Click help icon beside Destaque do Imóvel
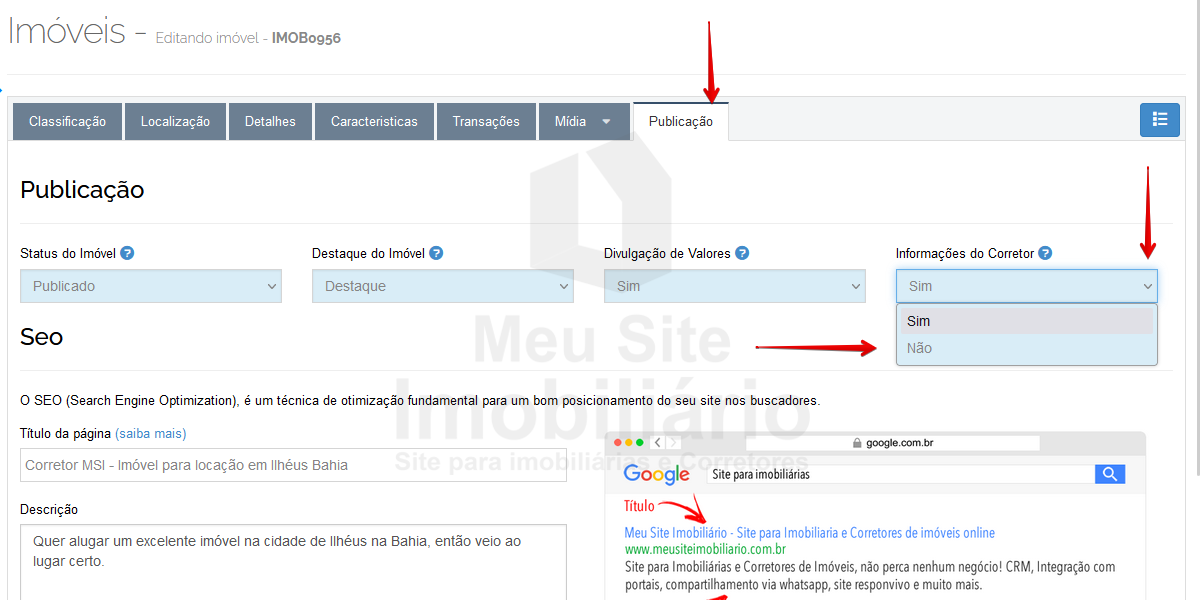 click(436, 254)
